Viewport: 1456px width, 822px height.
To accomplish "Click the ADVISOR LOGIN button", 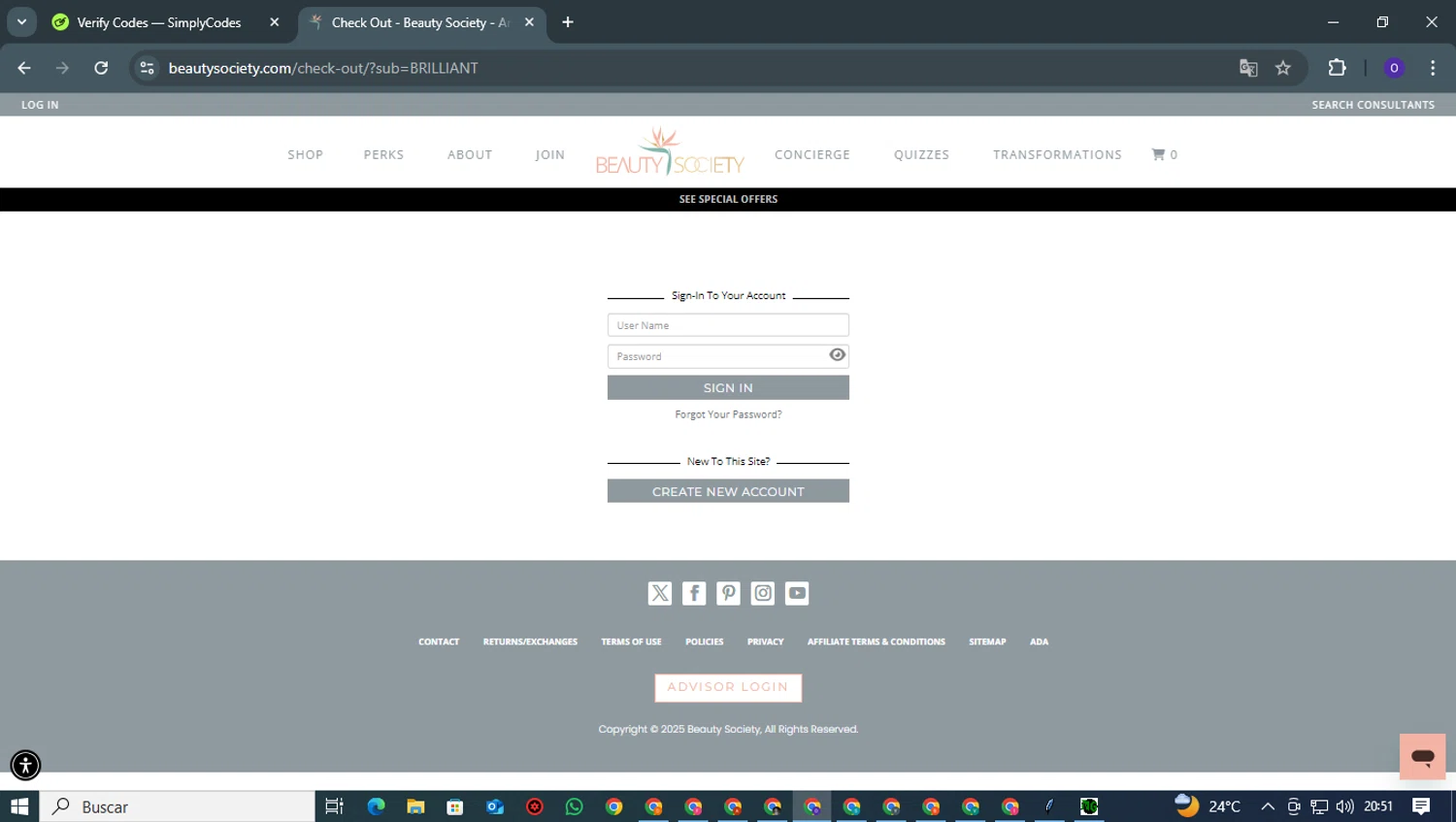I will (x=728, y=687).
